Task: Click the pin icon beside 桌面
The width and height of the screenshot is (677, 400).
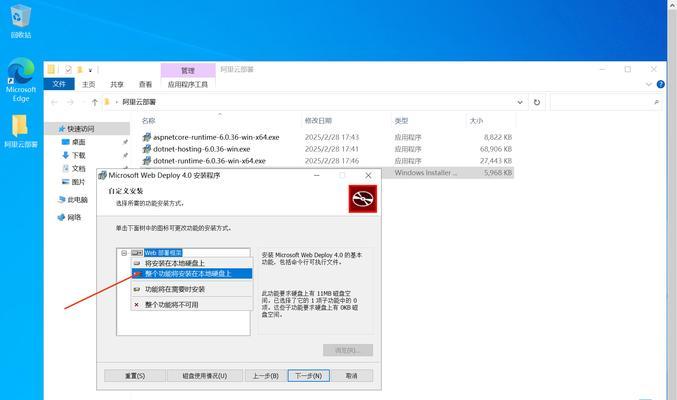Action: pyautogui.click(x=125, y=142)
